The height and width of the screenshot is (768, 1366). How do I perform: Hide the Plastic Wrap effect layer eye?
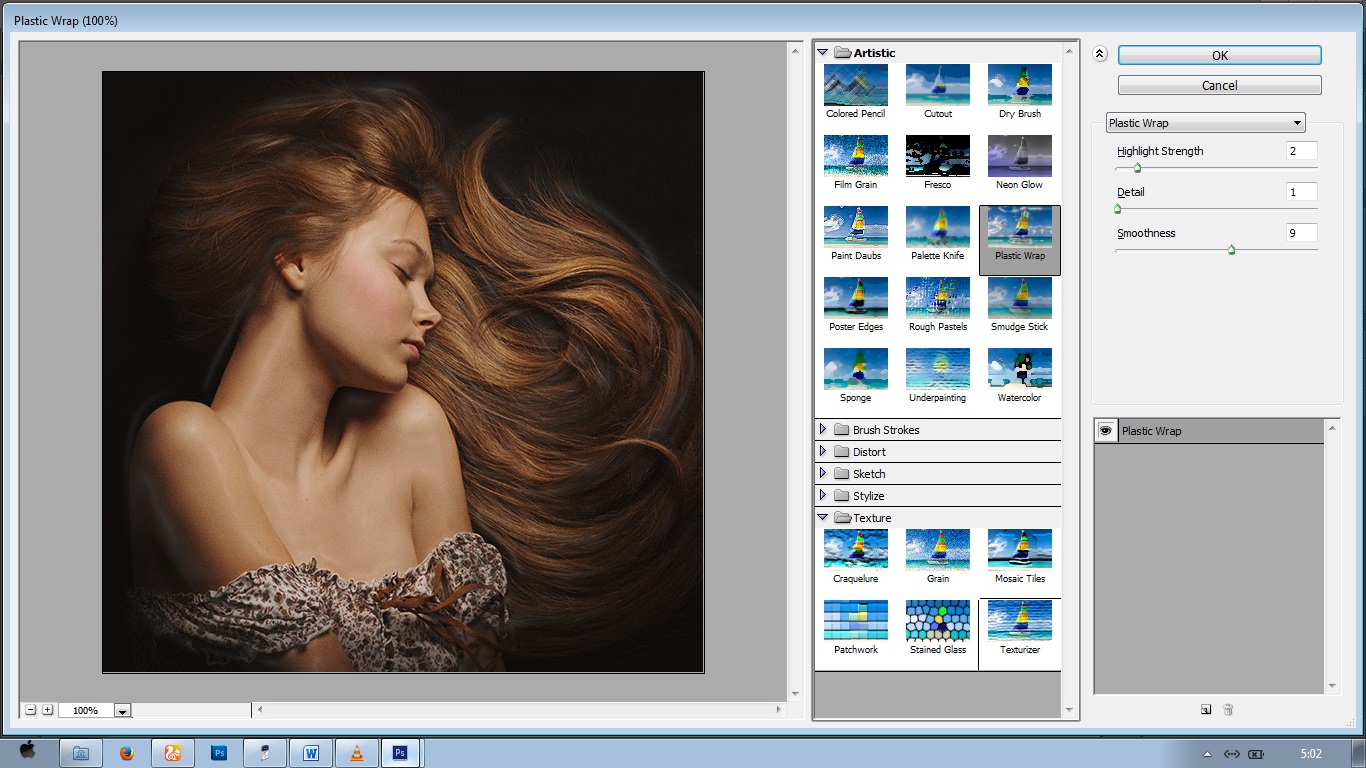point(1106,431)
